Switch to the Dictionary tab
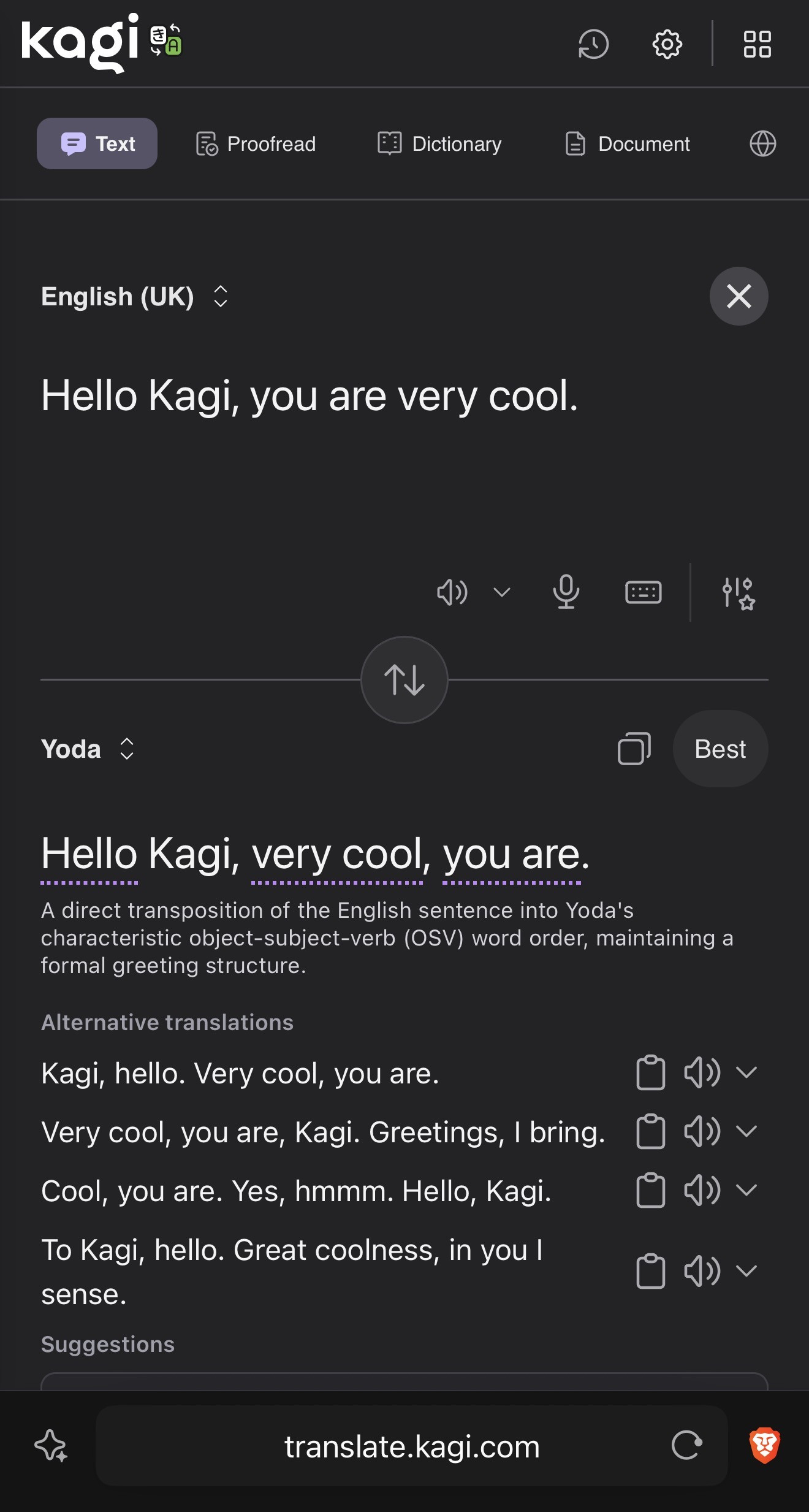Image resolution: width=809 pixels, height=1512 pixels. tap(439, 143)
